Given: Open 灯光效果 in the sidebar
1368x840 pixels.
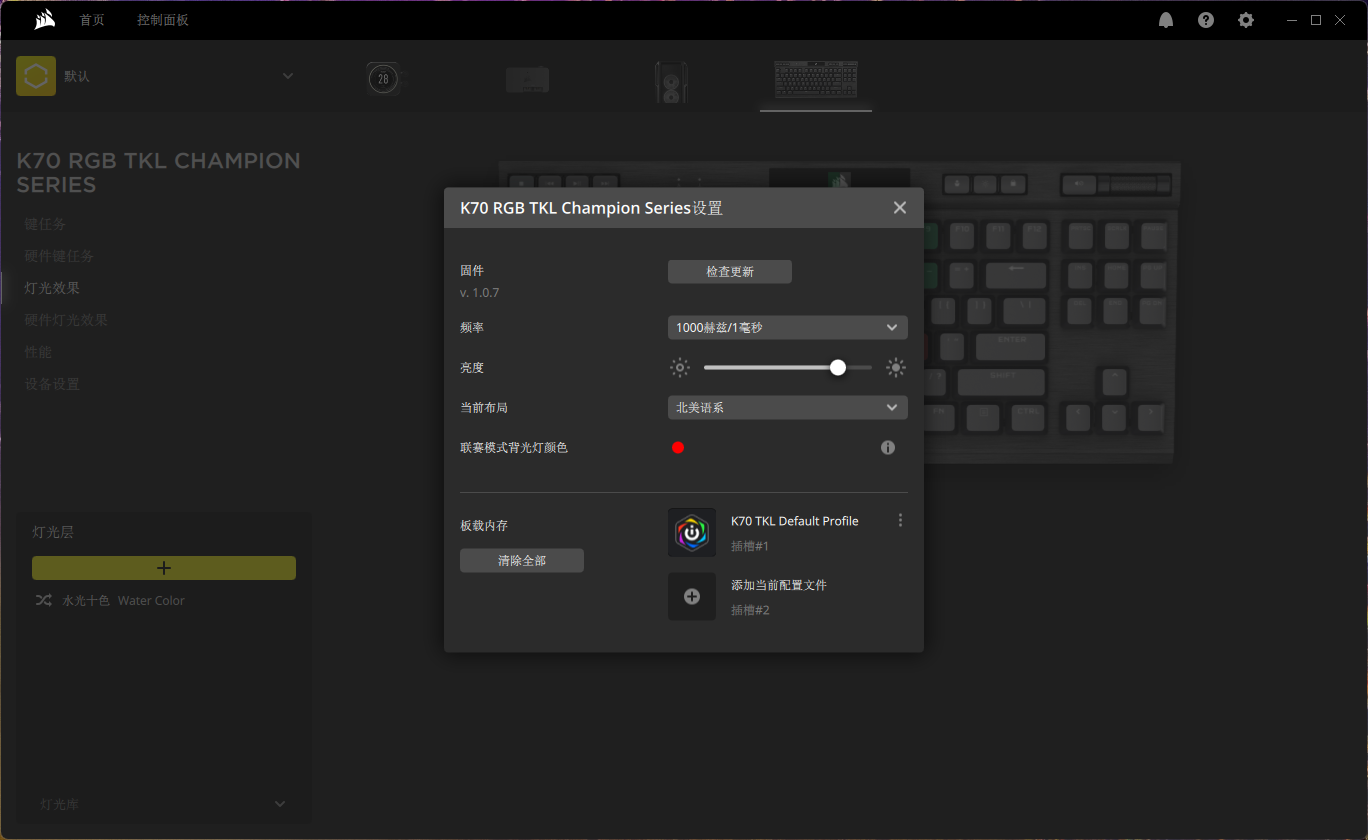Looking at the screenshot, I should [52, 288].
